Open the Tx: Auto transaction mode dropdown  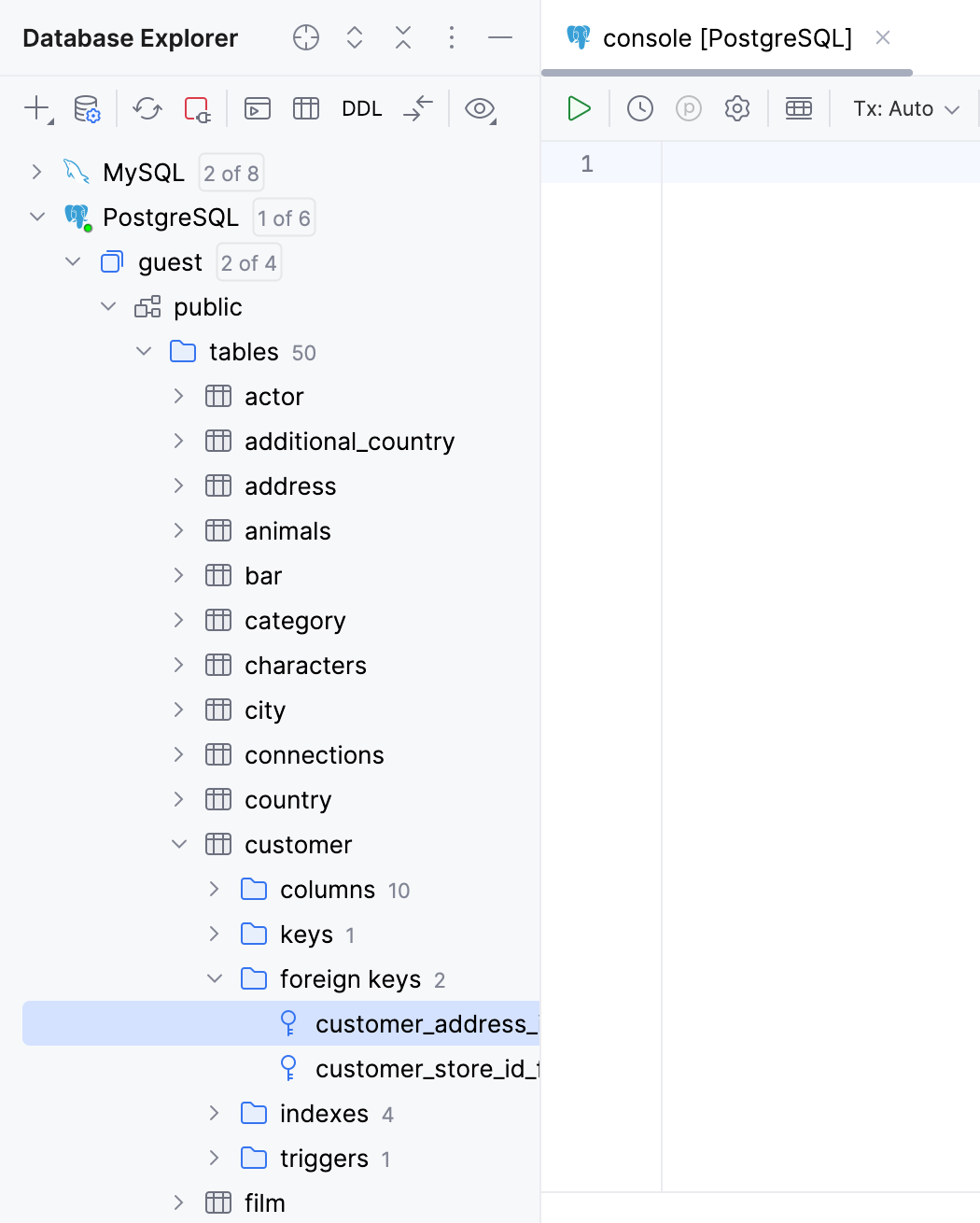(903, 108)
